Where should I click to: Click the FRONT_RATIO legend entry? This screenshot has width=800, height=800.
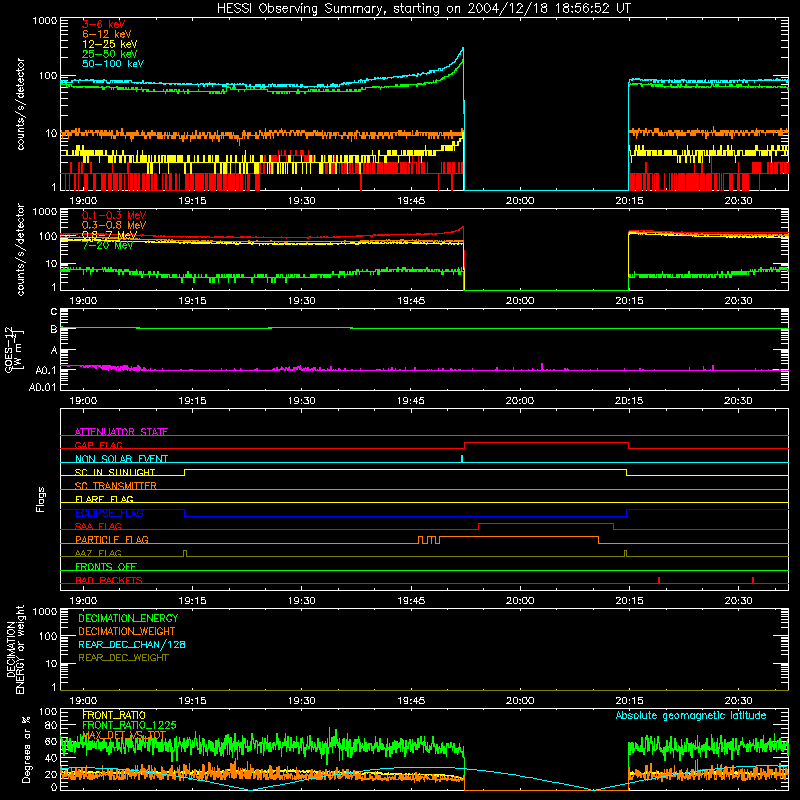(x=114, y=715)
